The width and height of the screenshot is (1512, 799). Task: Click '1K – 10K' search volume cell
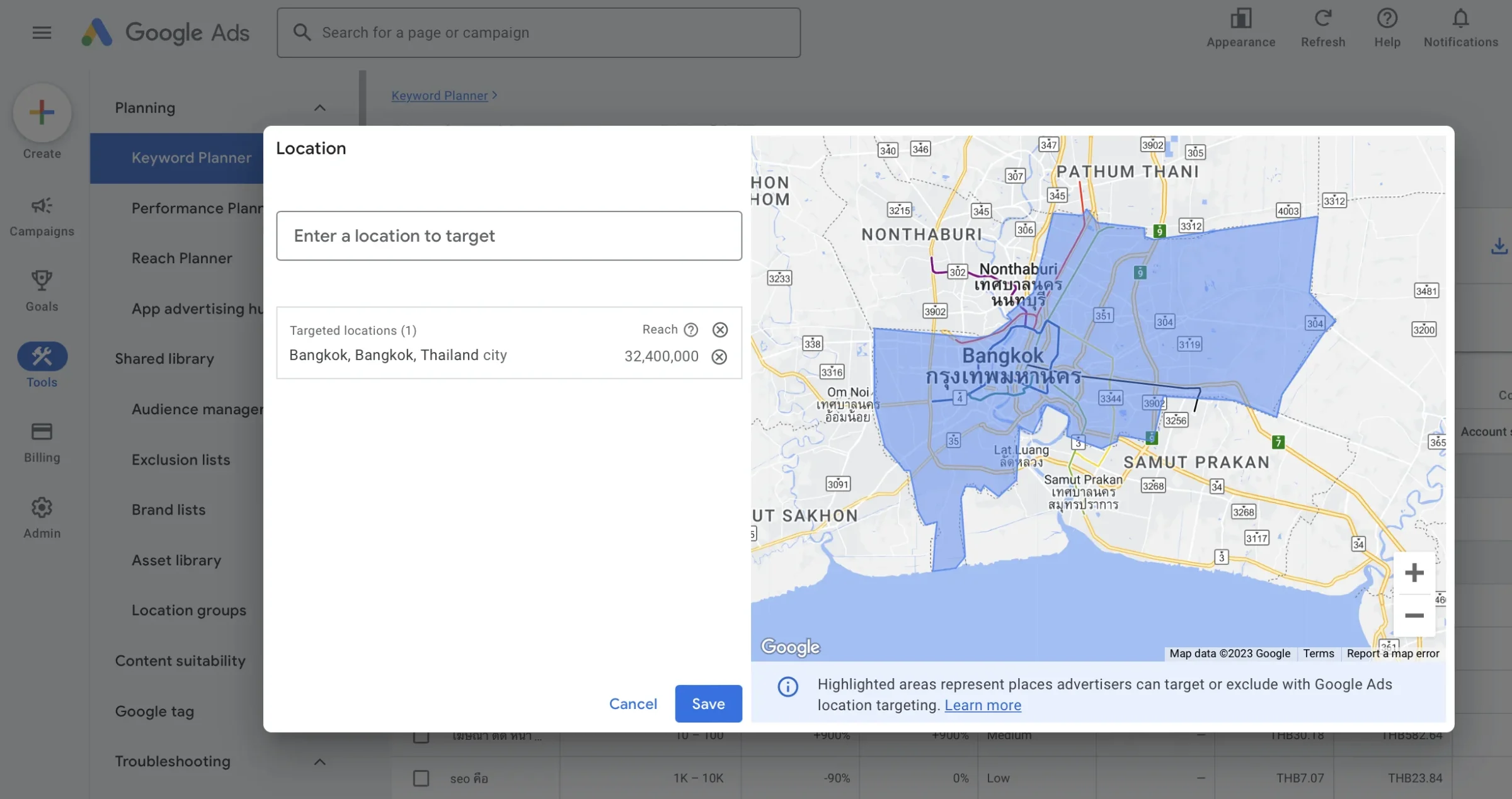click(x=698, y=778)
